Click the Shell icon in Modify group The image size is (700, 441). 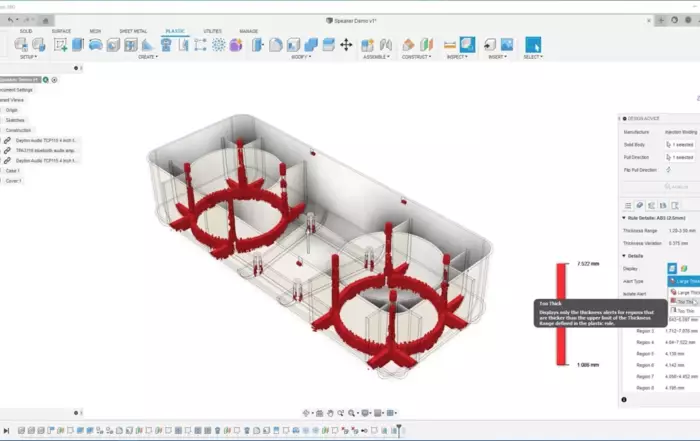coord(293,45)
